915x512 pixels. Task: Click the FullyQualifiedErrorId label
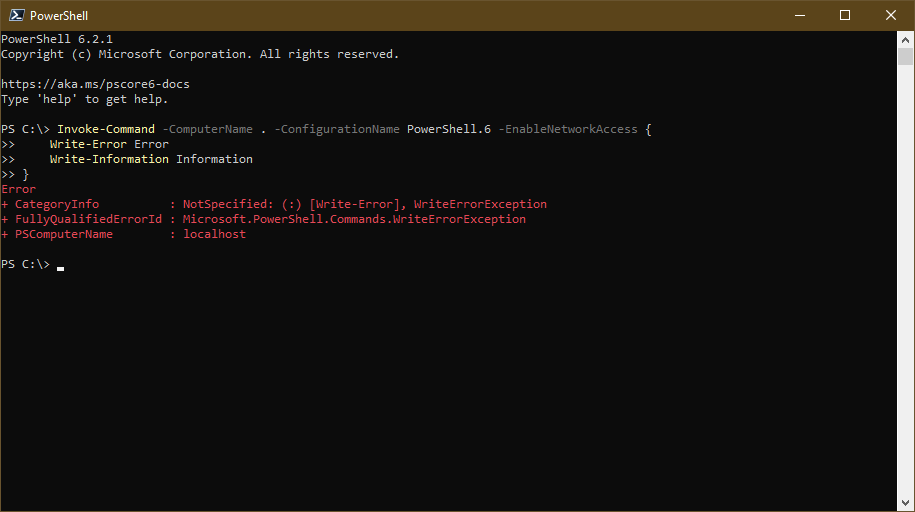click(88, 220)
